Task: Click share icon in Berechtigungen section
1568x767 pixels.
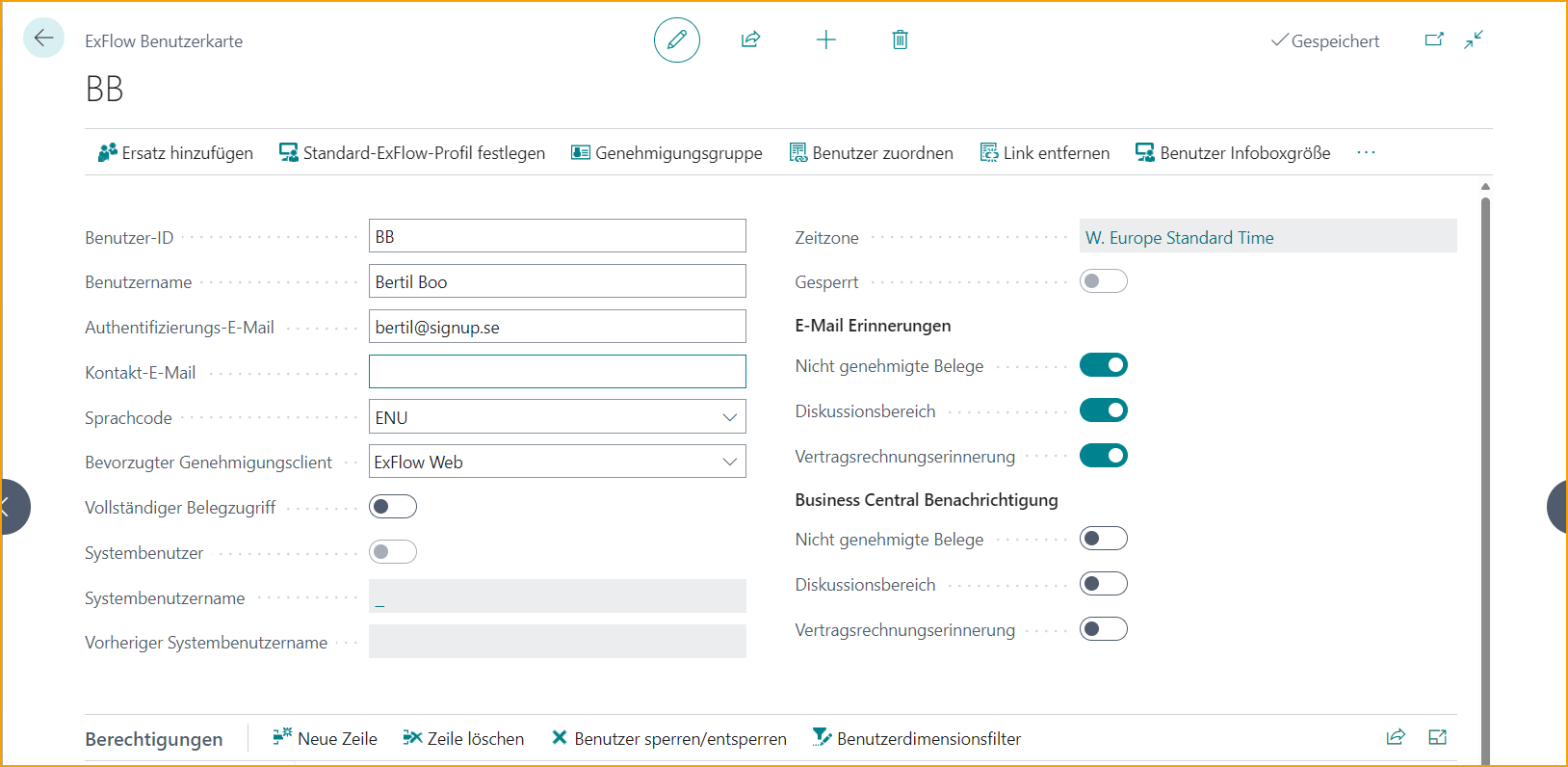Action: click(x=1396, y=737)
